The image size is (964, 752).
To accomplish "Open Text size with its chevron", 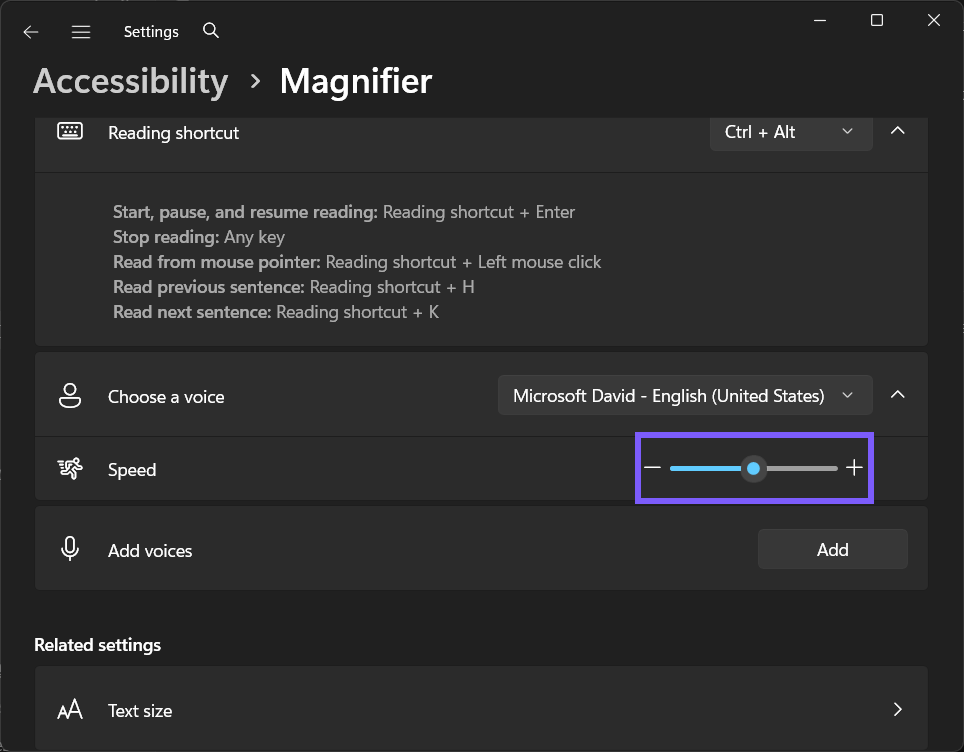I will pyautogui.click(x=898, y=710).
